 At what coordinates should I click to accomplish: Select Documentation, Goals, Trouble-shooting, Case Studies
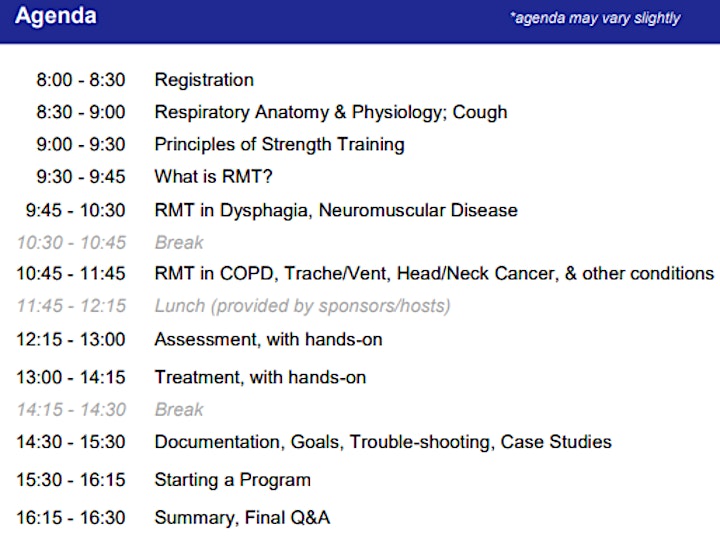(383, 442)
